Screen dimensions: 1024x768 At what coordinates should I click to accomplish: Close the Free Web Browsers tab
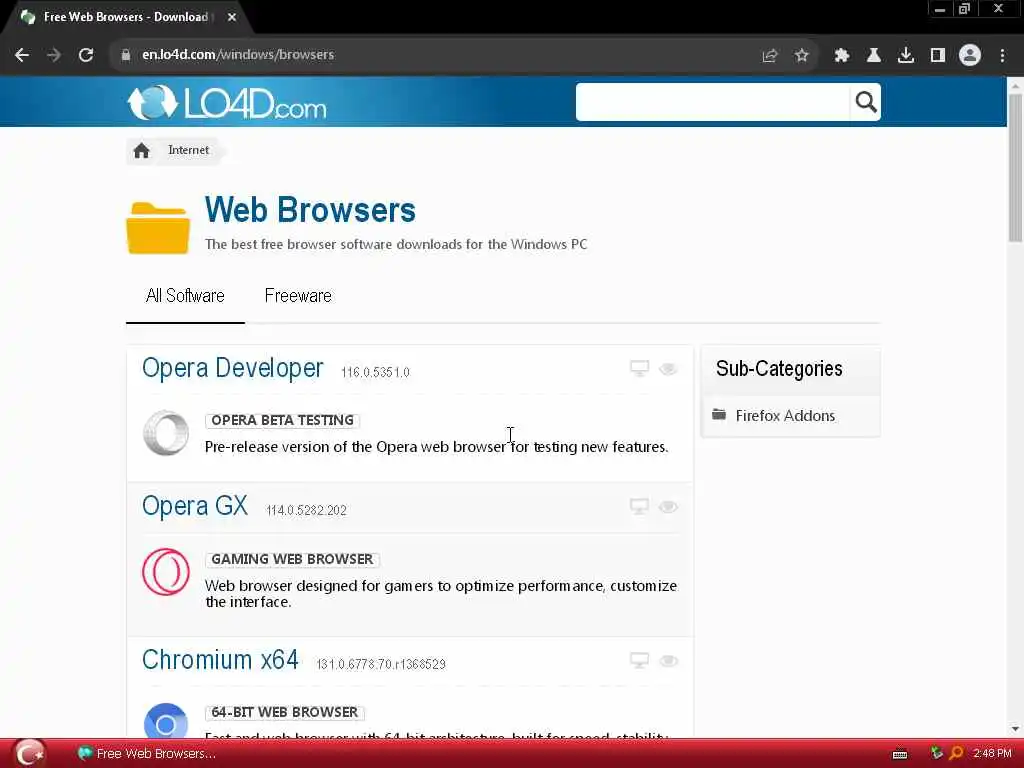click(232, 18)
